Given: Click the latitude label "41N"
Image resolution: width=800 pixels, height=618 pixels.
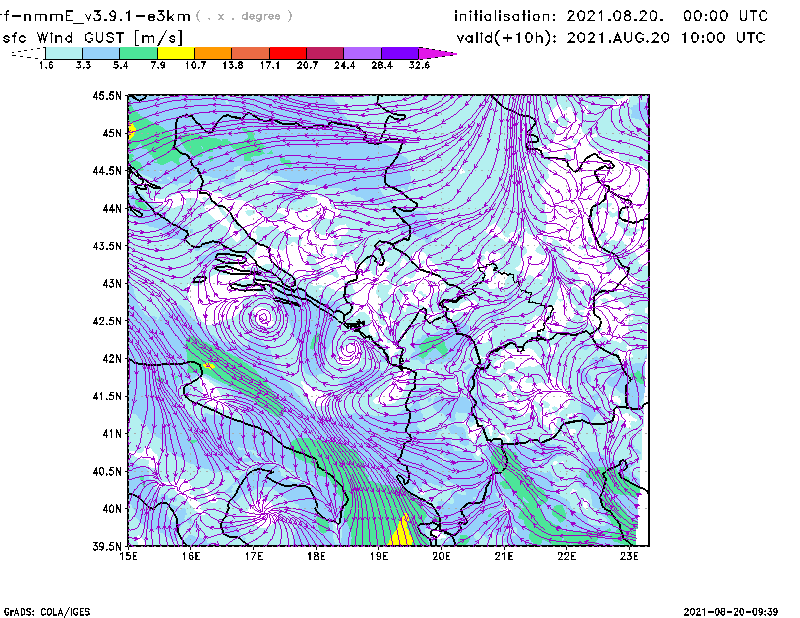Looking at the screenshot, I should [112, 434].
